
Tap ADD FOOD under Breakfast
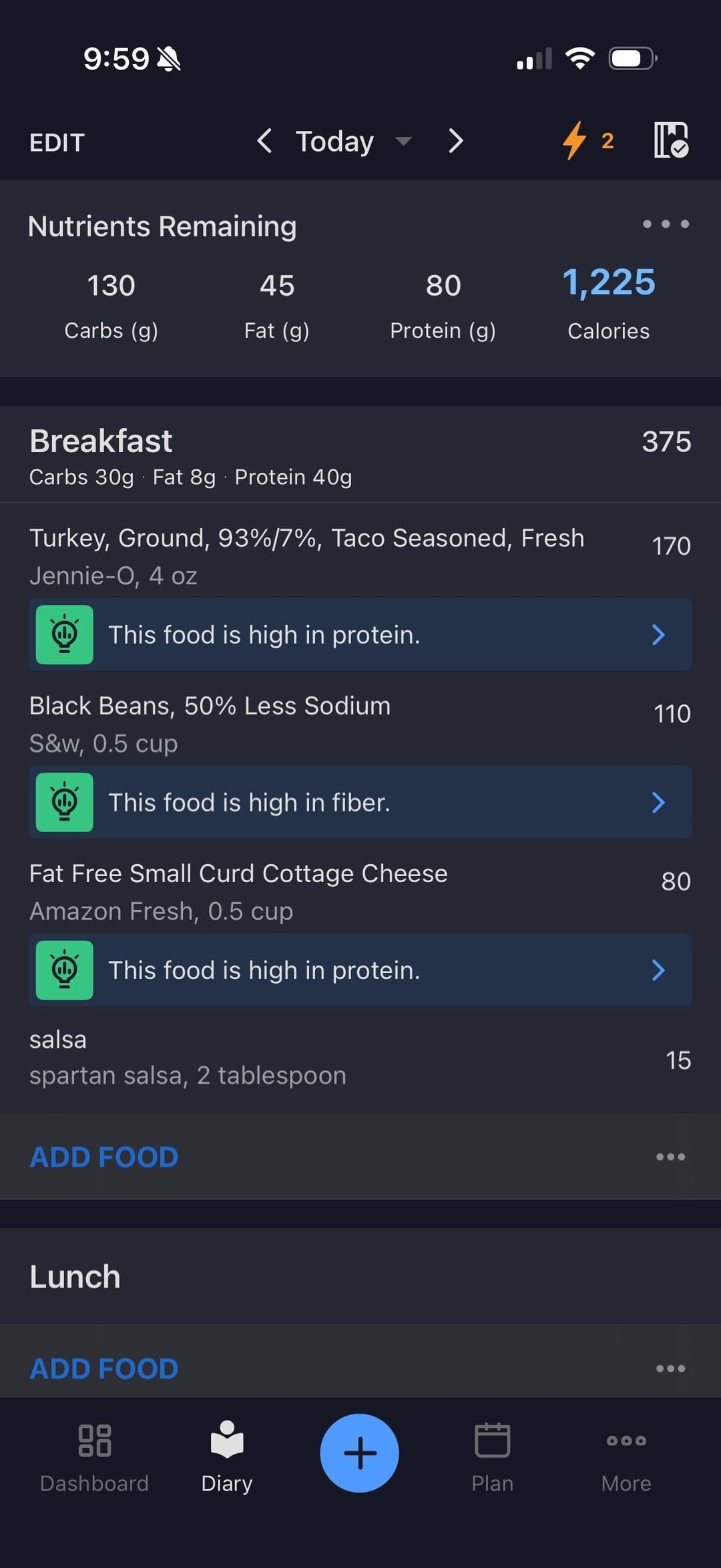click(104, 1157)
